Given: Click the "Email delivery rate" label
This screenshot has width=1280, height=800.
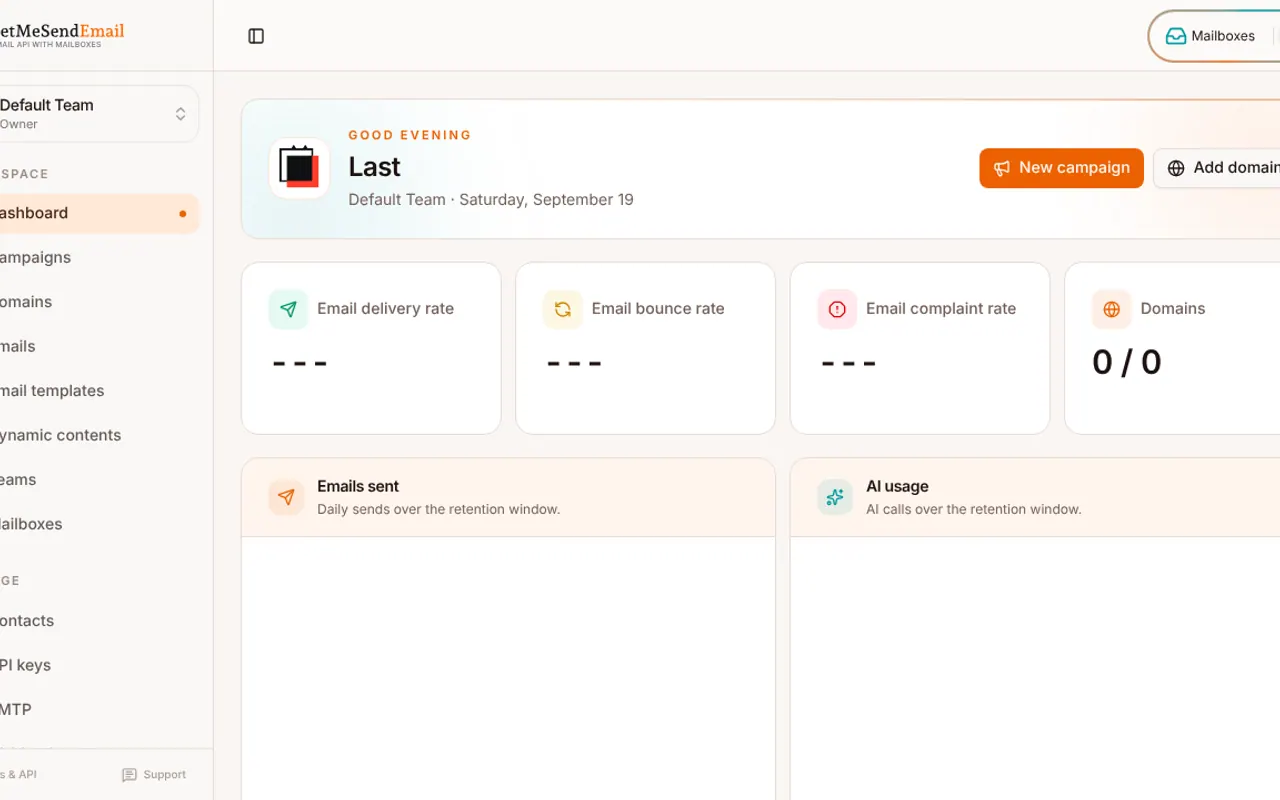Looking at the screenshot, I should (385, 309).
